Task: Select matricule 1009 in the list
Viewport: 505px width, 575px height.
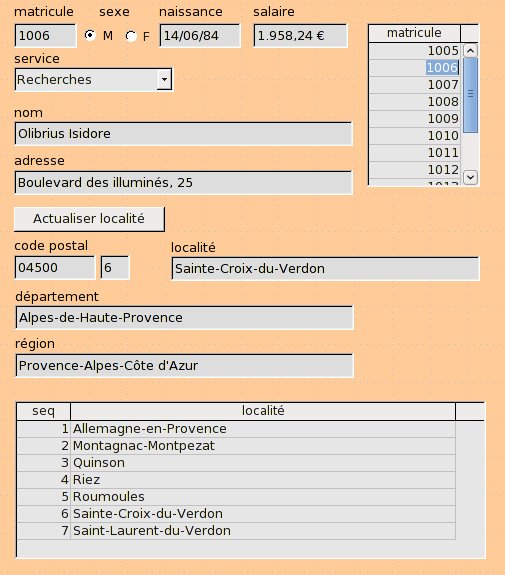Action: 414,119
